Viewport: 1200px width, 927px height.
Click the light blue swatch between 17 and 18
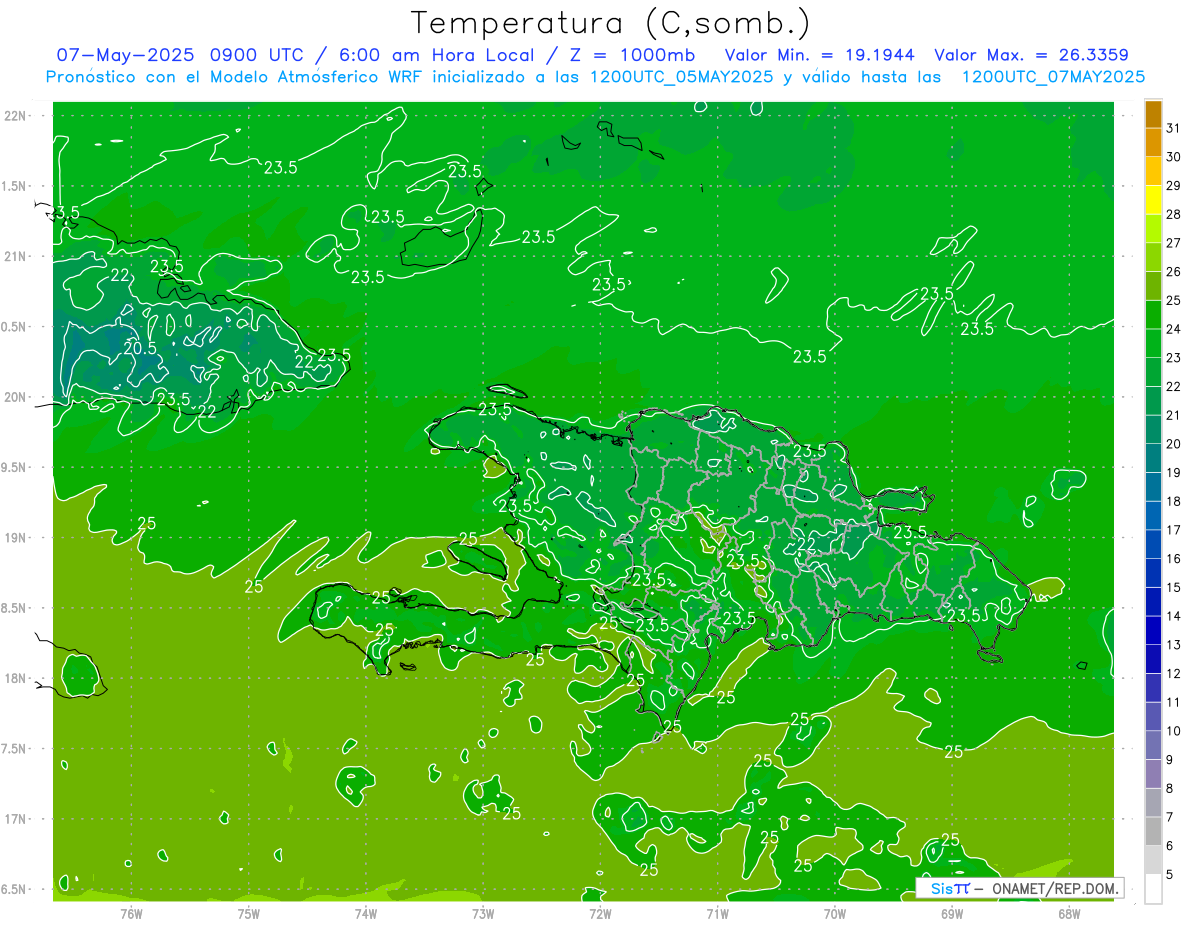pyautogui.click(x=1153, y=515)
